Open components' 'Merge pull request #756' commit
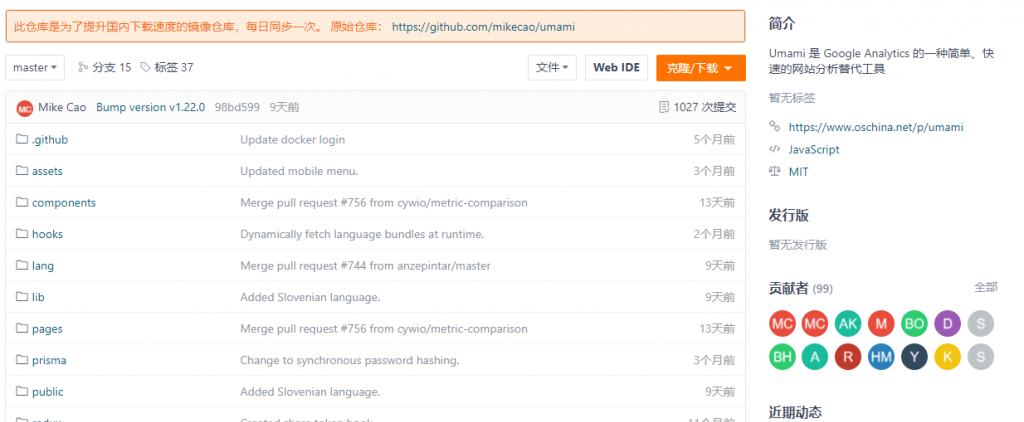 click(x=384, y=203)
